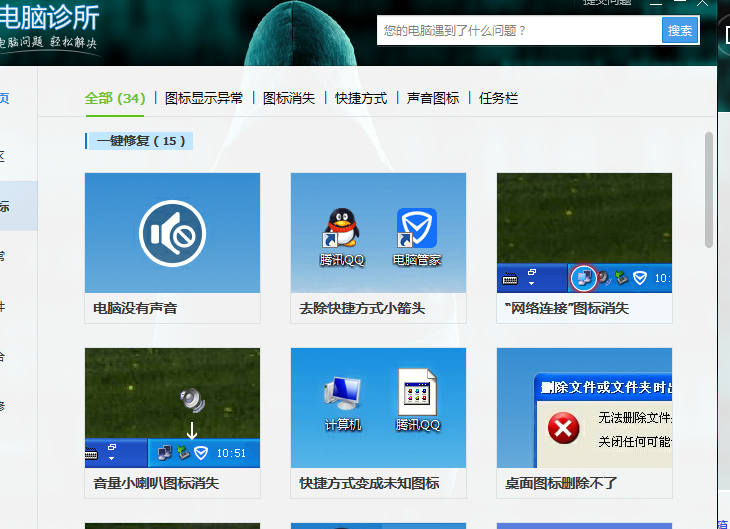
Task: Click the 一键修复 (15) section label
Action: 139,141
